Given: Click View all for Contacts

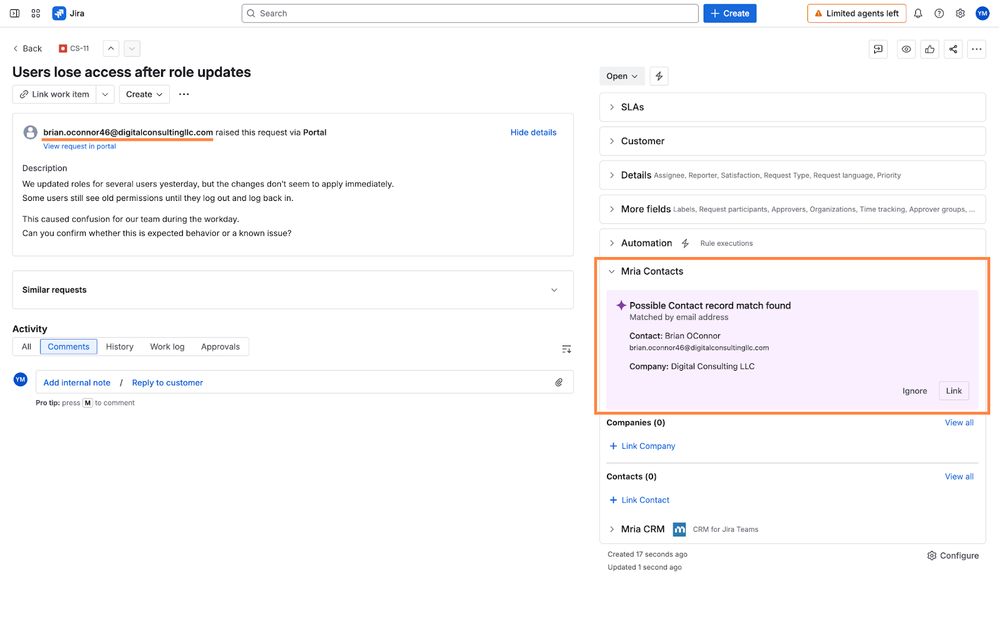Looking at the screenshot, I should click(x=959, y=477).
